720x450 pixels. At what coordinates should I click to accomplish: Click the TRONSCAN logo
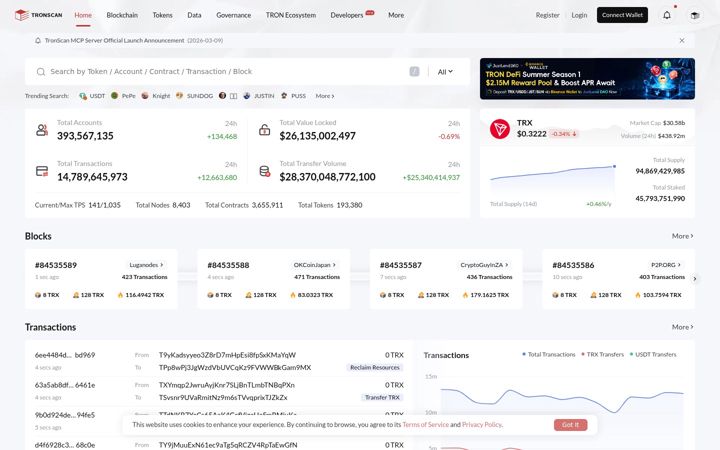pos(38,15)
